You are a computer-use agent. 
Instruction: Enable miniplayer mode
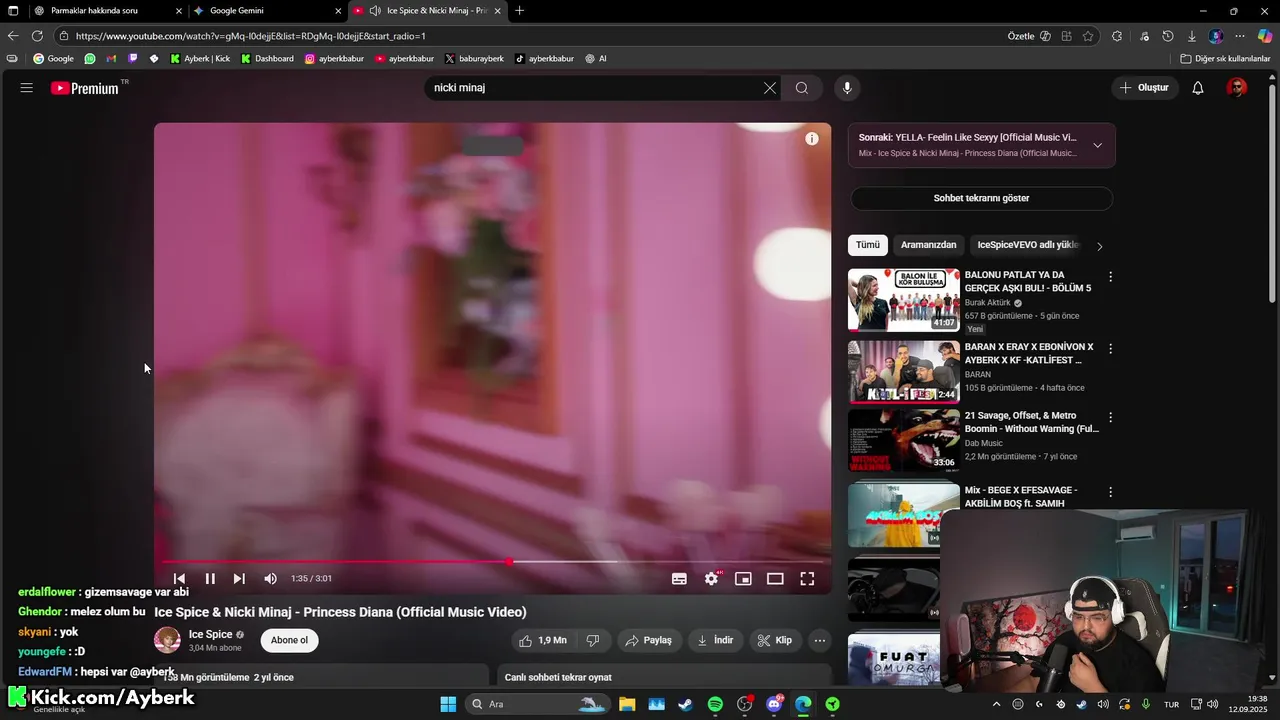click(x=743, y=578)
